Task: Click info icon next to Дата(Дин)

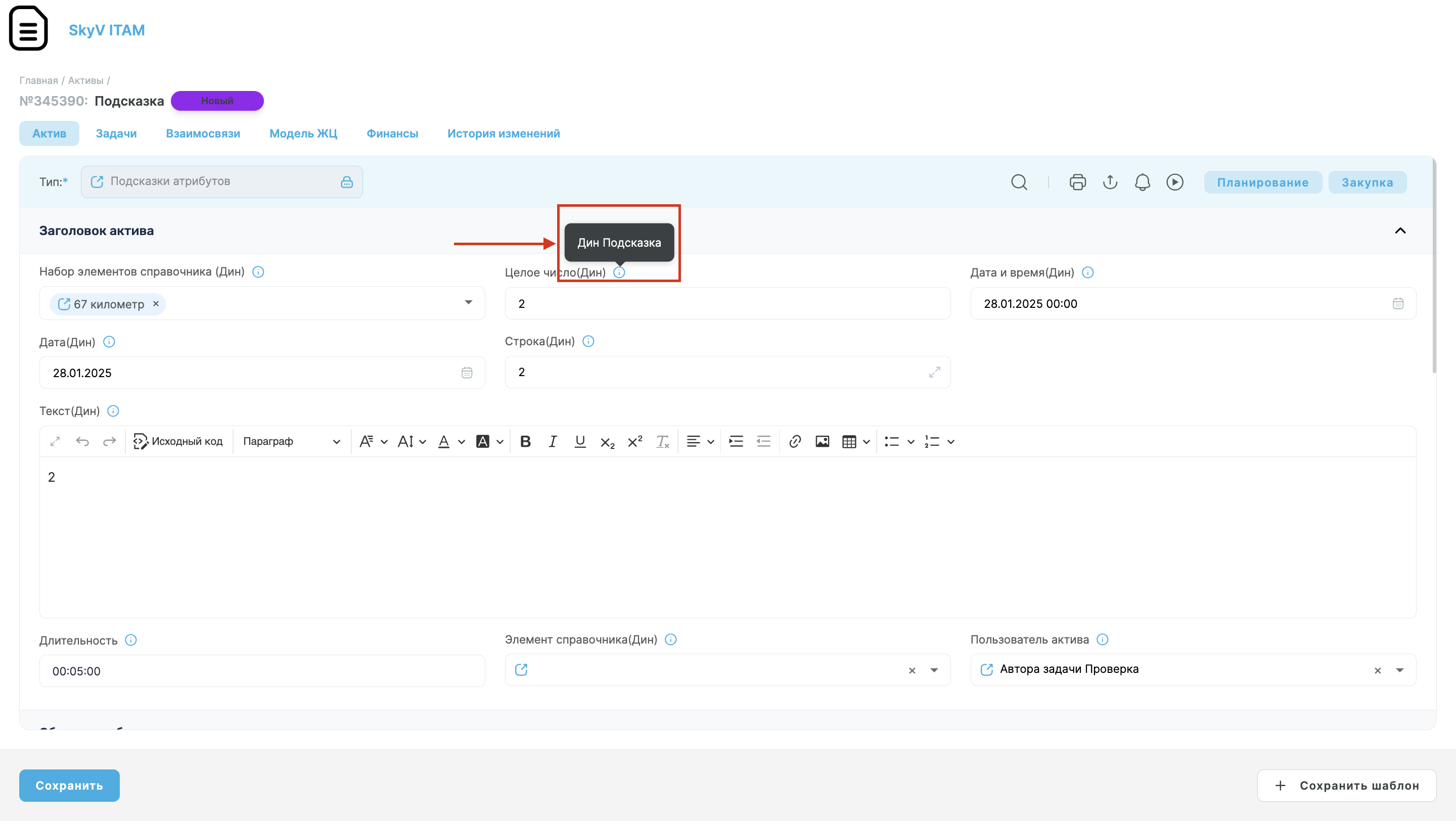Action: [109, 342]
